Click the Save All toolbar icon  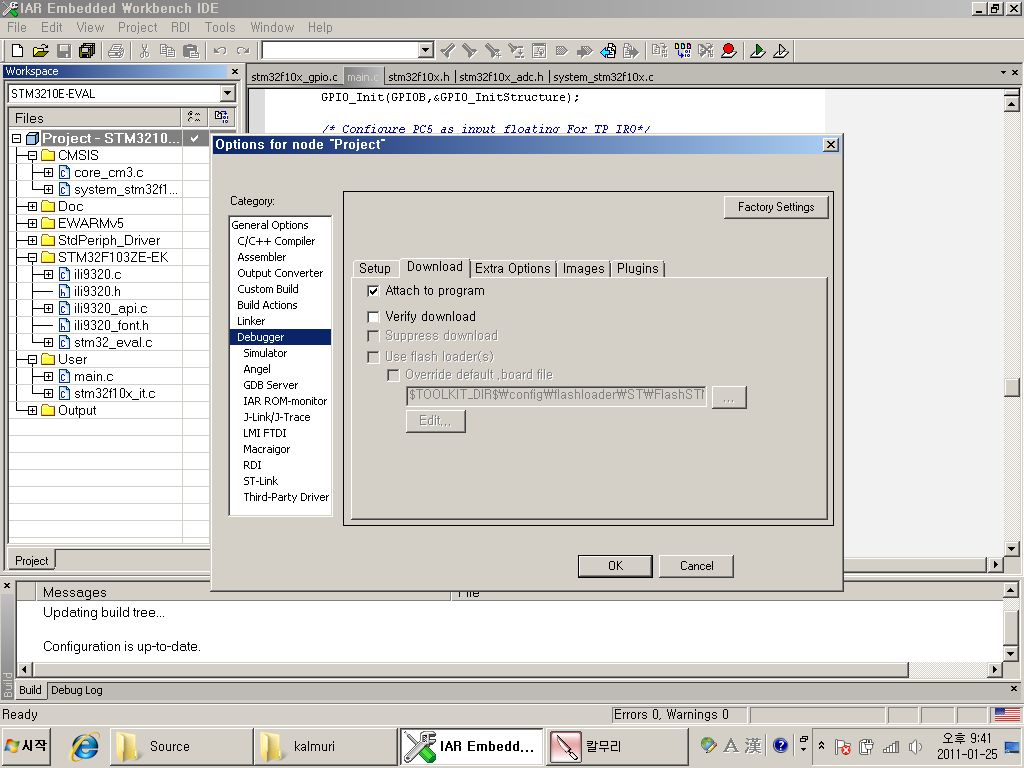coord(87,51)
